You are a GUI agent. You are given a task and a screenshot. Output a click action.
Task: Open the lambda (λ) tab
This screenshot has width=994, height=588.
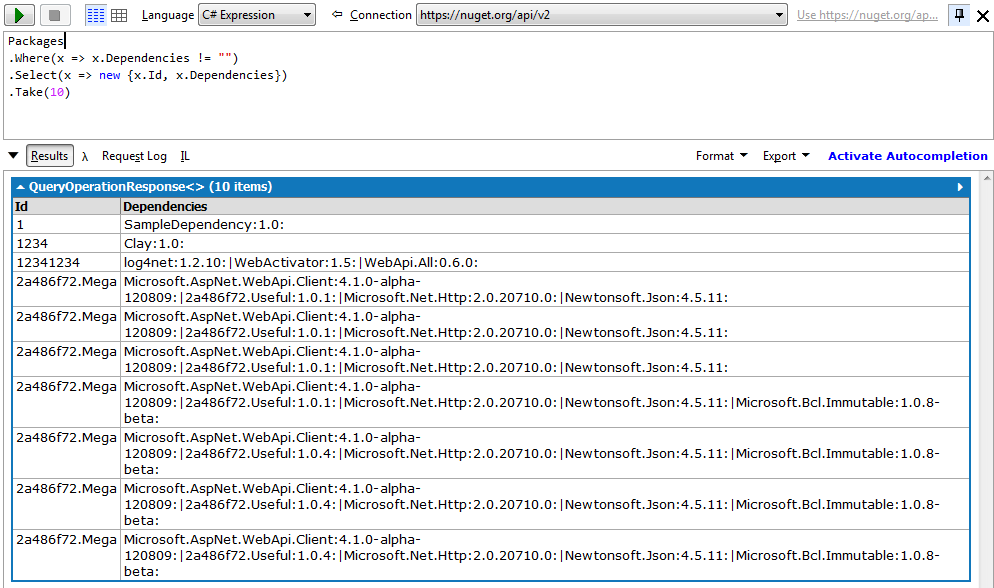pos(85,157)
